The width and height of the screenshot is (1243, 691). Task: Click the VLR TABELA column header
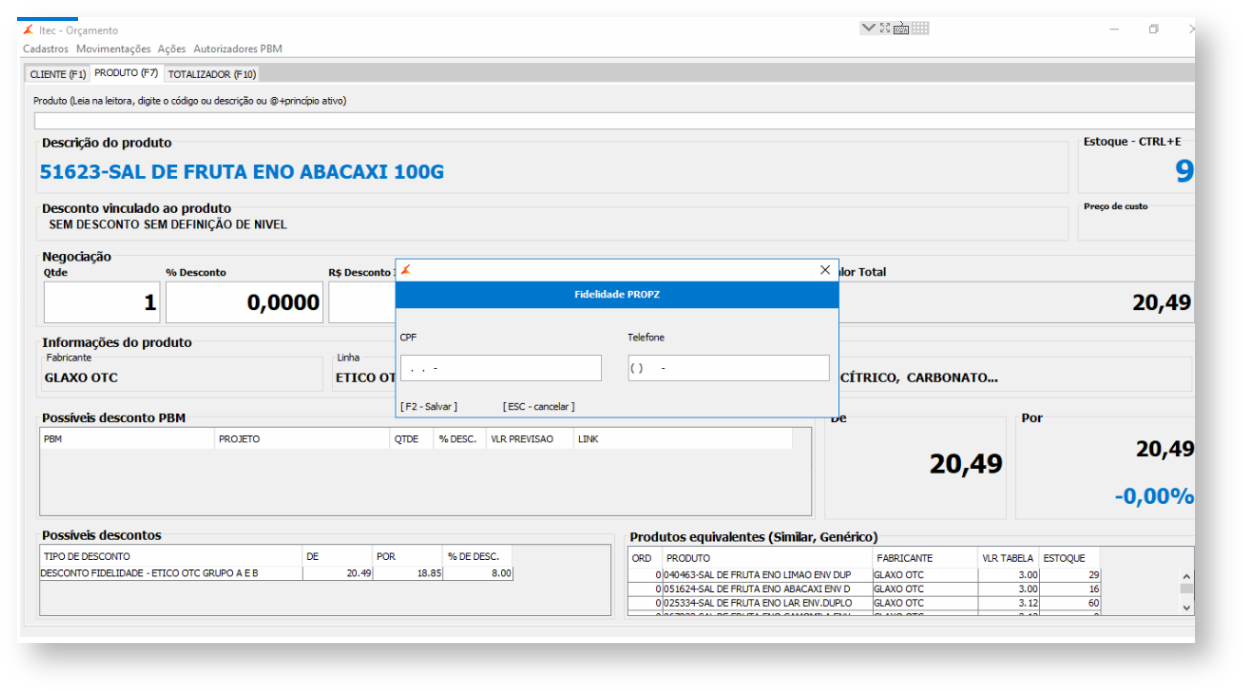(1008, 558)
